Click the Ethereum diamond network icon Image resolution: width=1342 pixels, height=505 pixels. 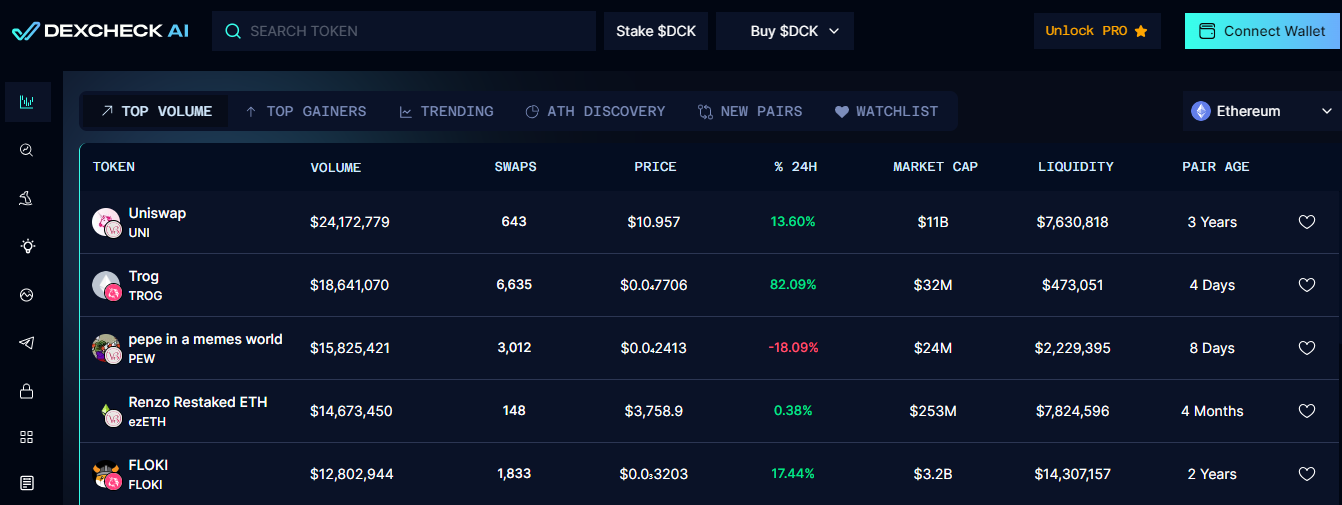click(x=1201, y=111)
